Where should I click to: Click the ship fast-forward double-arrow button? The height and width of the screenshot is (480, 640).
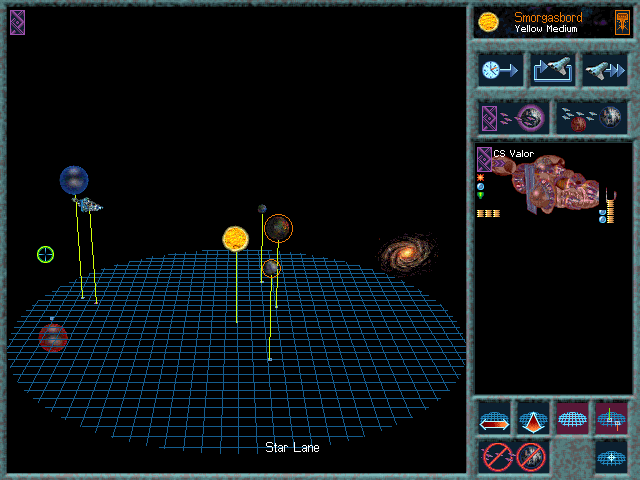coord(605,70)
